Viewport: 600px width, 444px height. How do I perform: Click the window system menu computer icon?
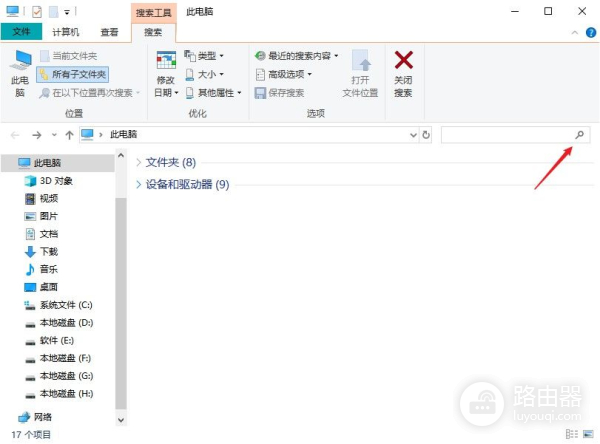pos(12,11)
